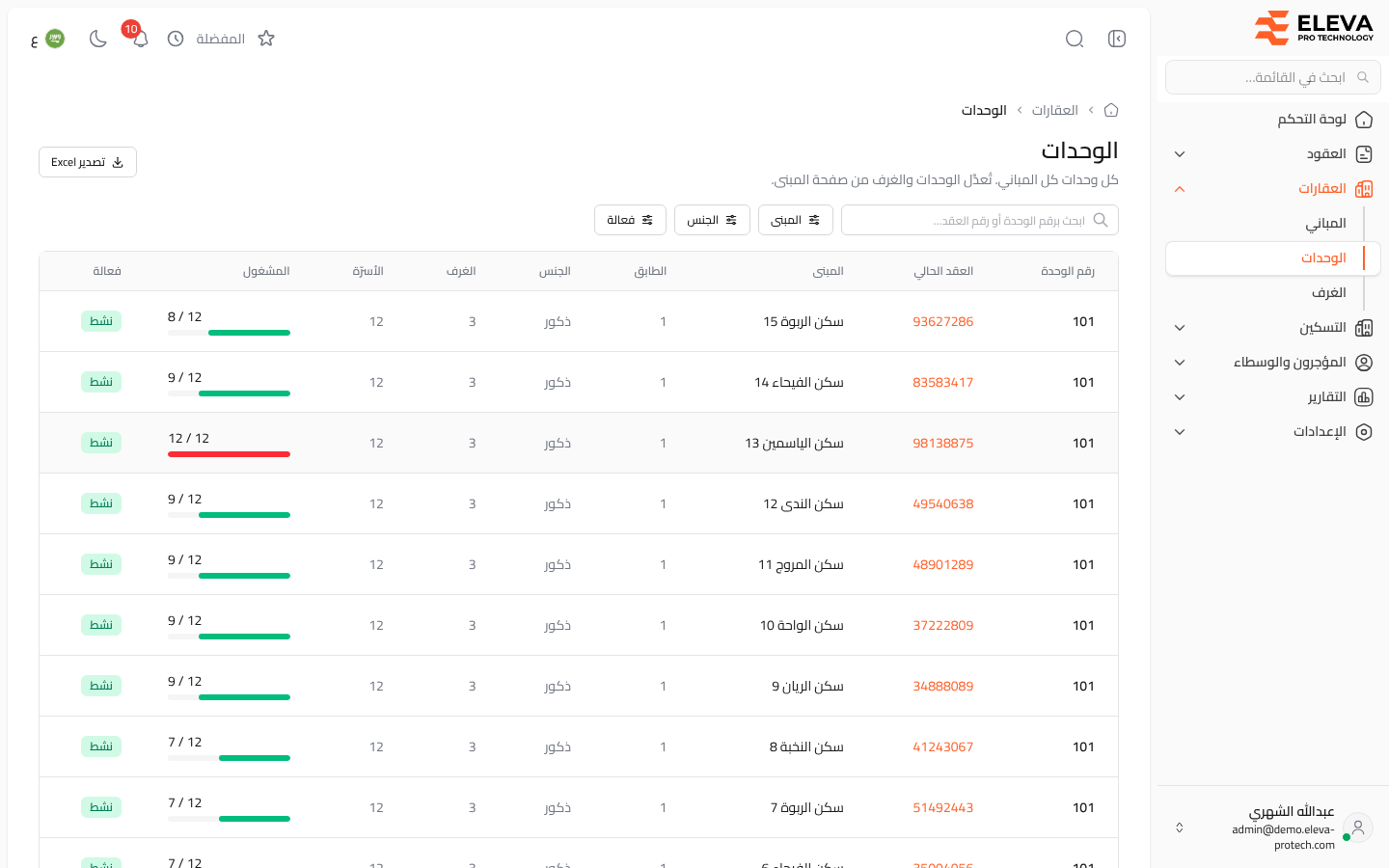Open notifications bell with 10 badge
This screenshot has height=868, width=1389.
click(x=140, y=39)
